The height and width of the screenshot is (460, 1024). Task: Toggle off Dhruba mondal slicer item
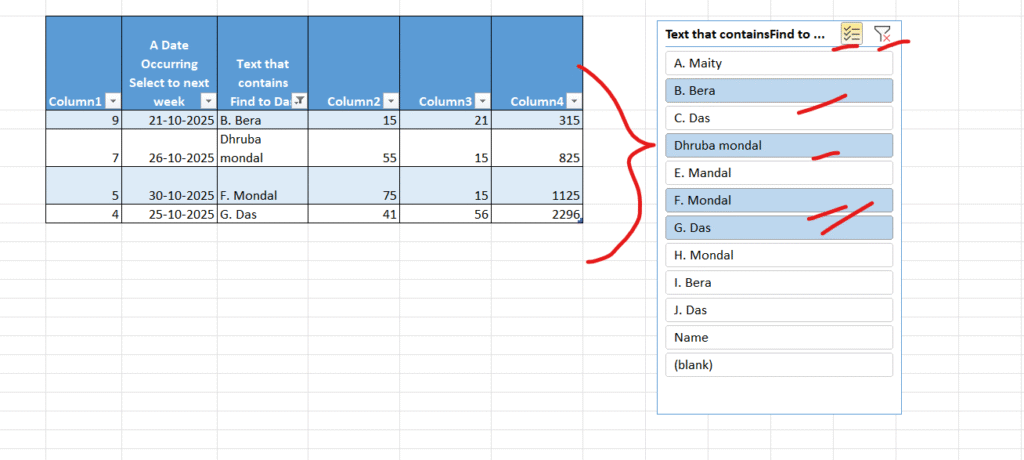[x=778, y=146]
